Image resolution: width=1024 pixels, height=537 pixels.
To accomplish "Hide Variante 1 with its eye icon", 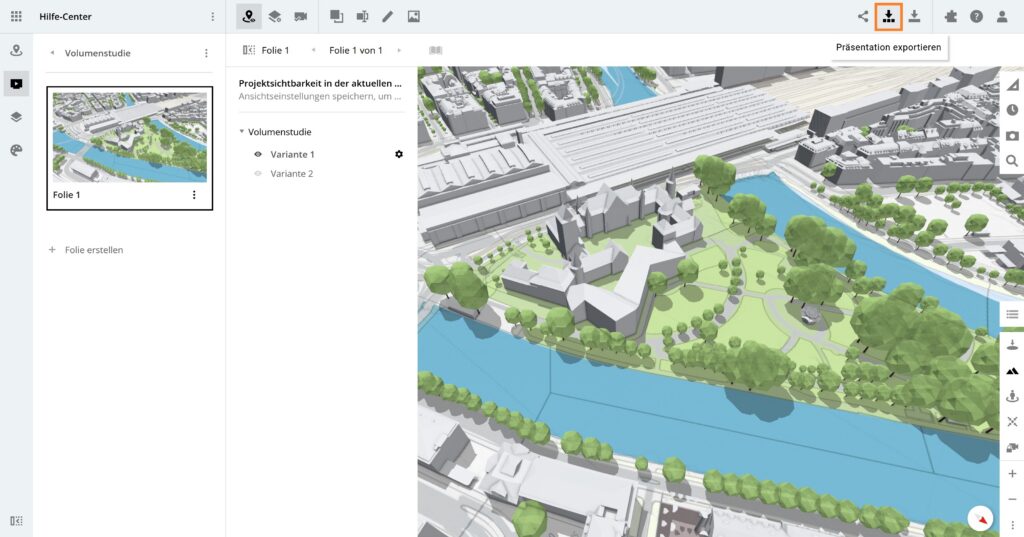I will point(258,154).
